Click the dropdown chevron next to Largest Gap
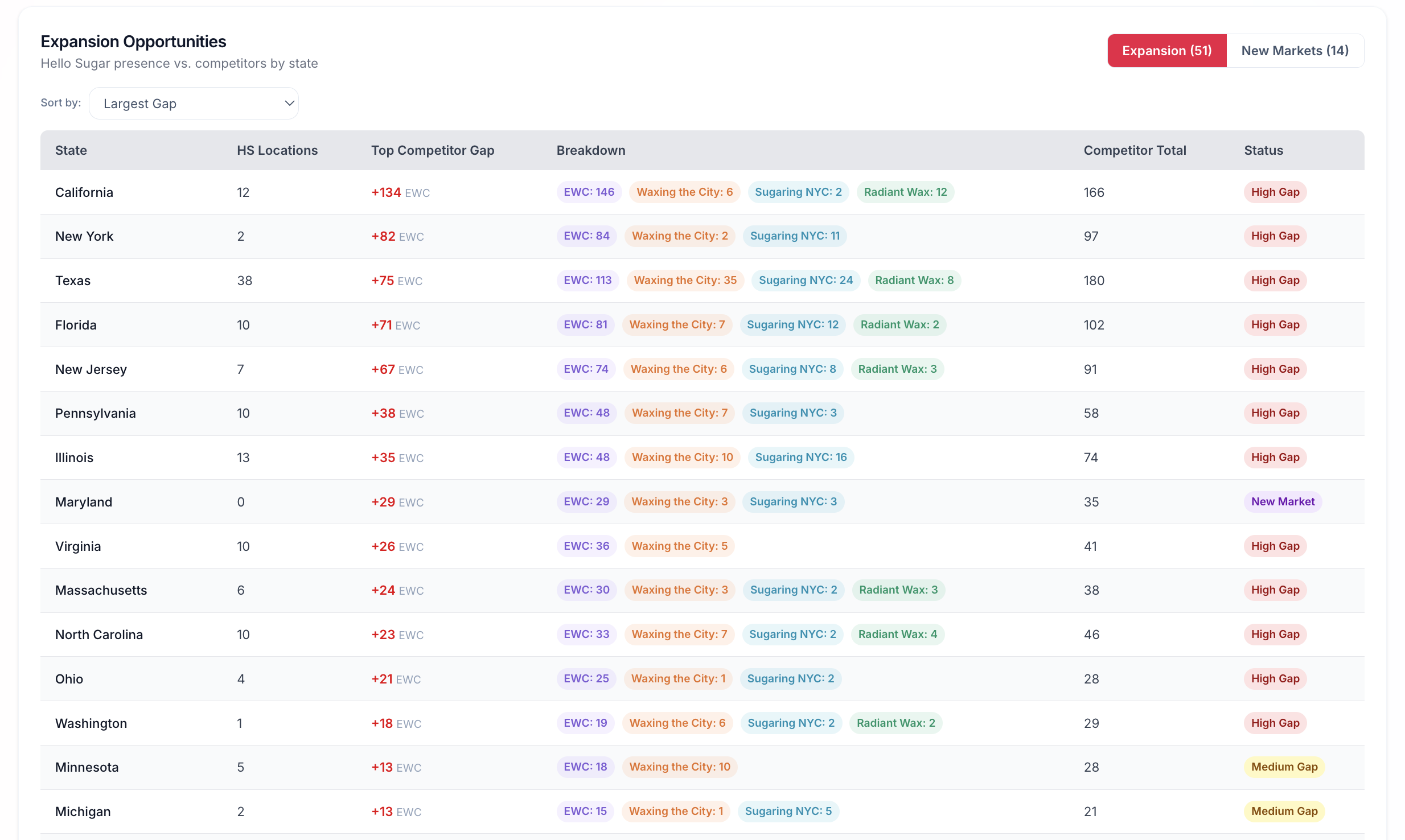Screen dimensions: 1405x840 (289, 104)
